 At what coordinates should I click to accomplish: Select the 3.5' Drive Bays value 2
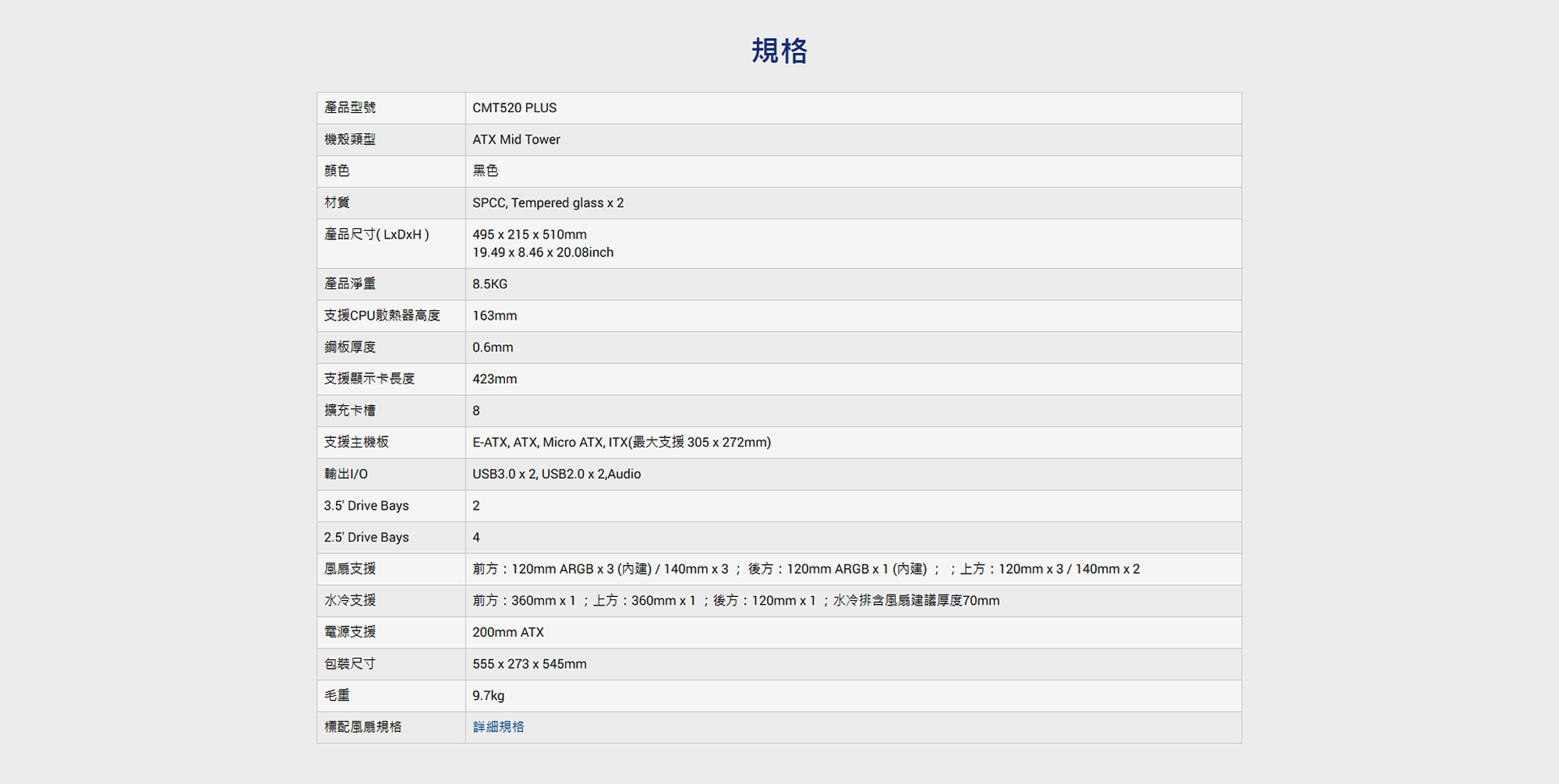coord(476,507)
